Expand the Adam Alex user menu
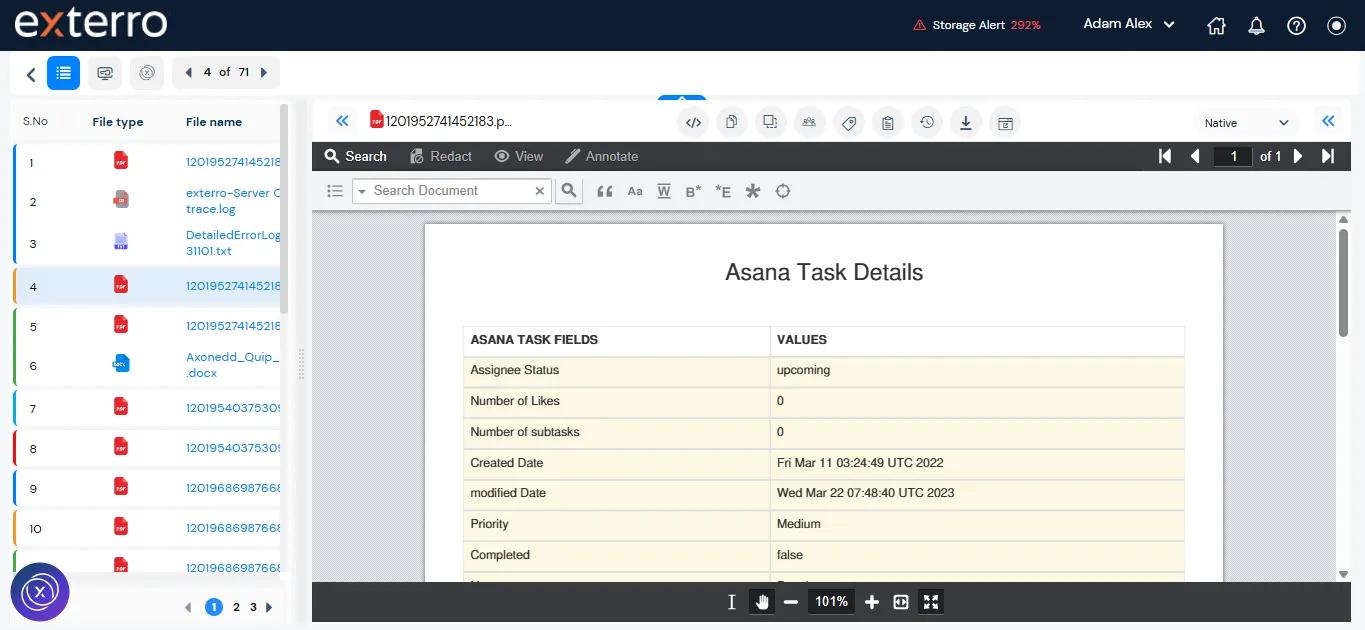The image size is (1365, 630). click(1128, 24)
